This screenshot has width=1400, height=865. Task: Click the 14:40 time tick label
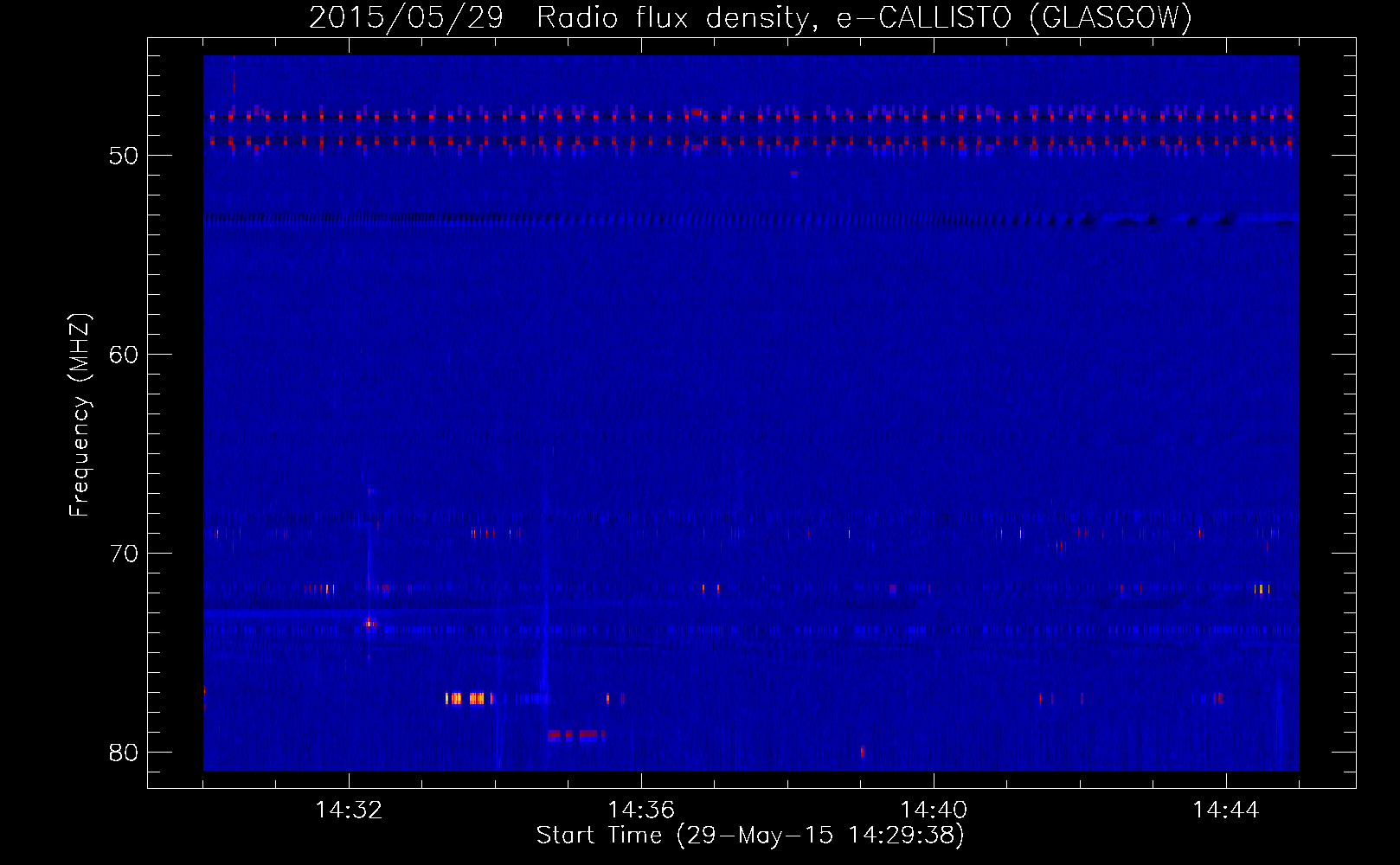click(x=934, y=811)
